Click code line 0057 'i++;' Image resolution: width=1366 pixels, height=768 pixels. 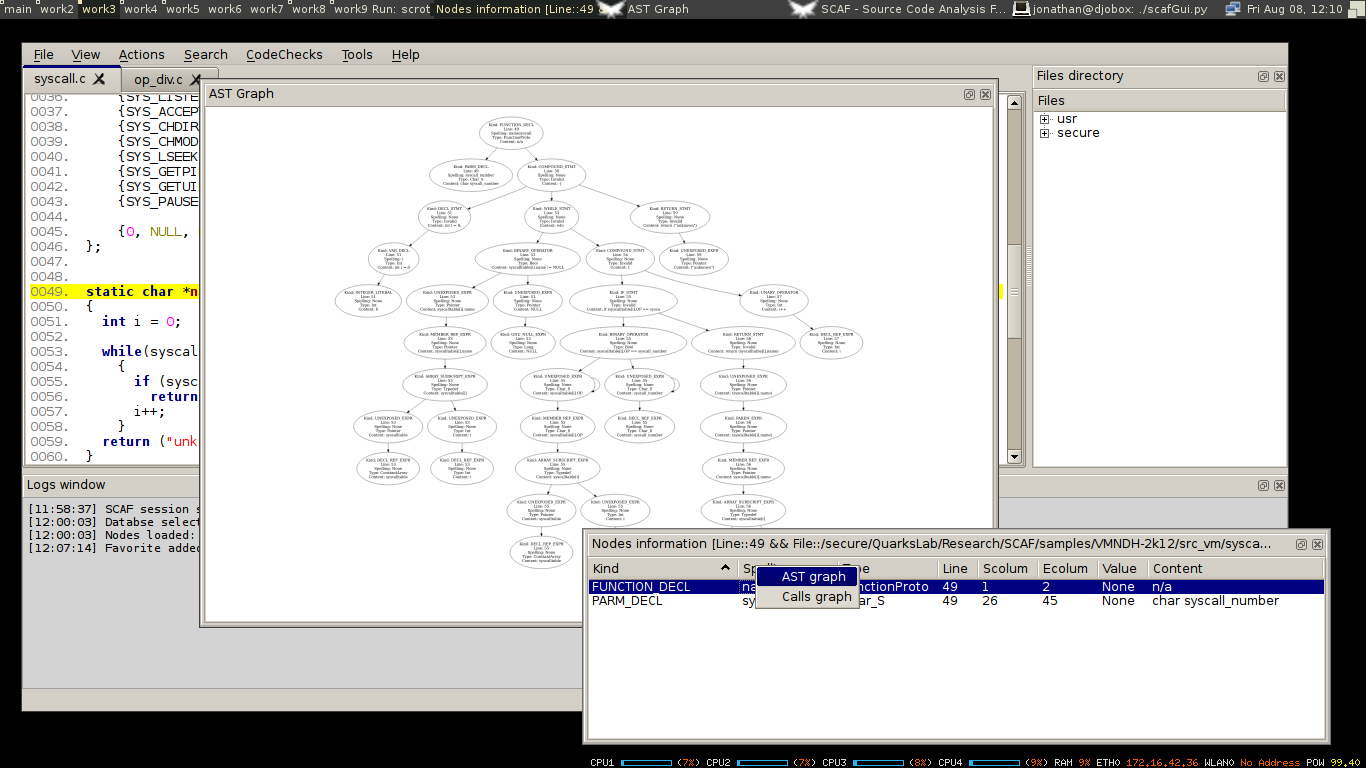tap(150, 412)
